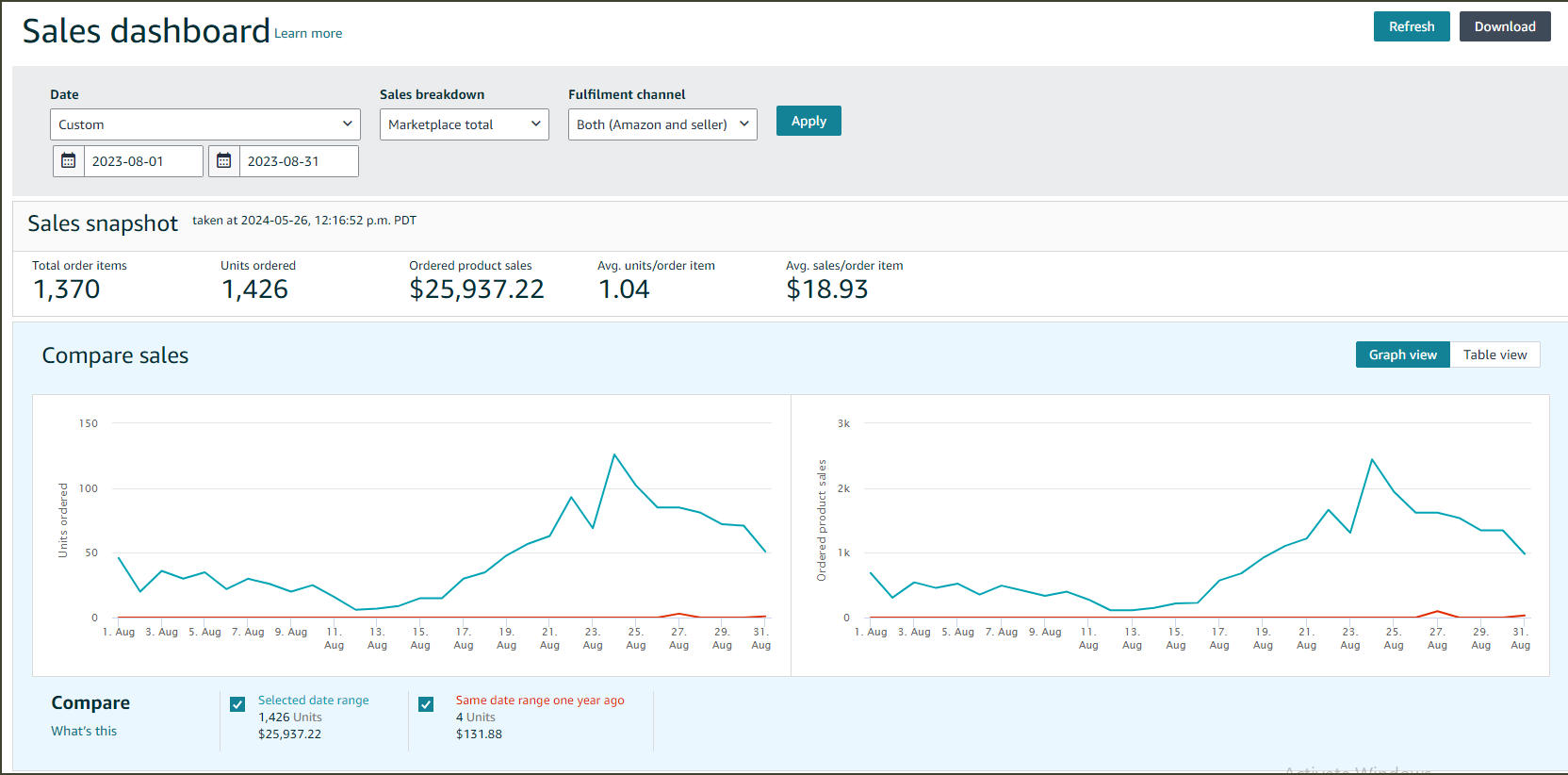
Task: Select the Graph view tab
Action: pos(1402,355)
